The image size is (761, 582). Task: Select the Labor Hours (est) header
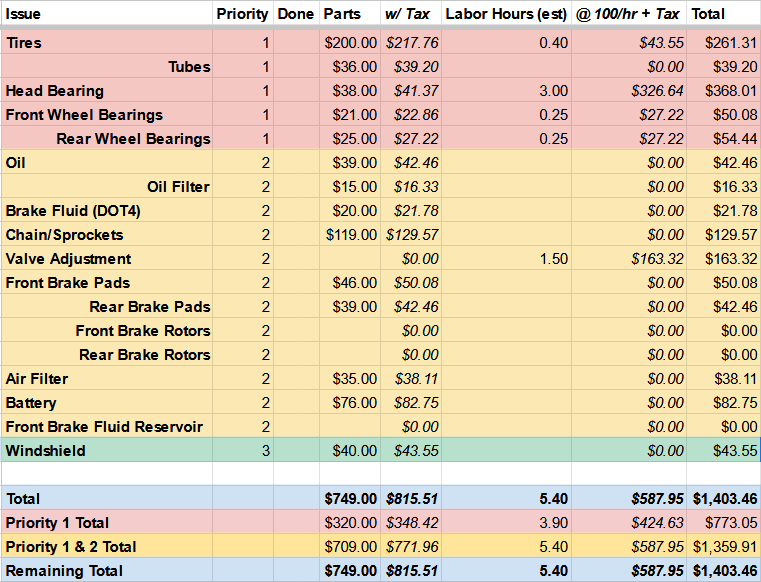click(x=507, y=15)
